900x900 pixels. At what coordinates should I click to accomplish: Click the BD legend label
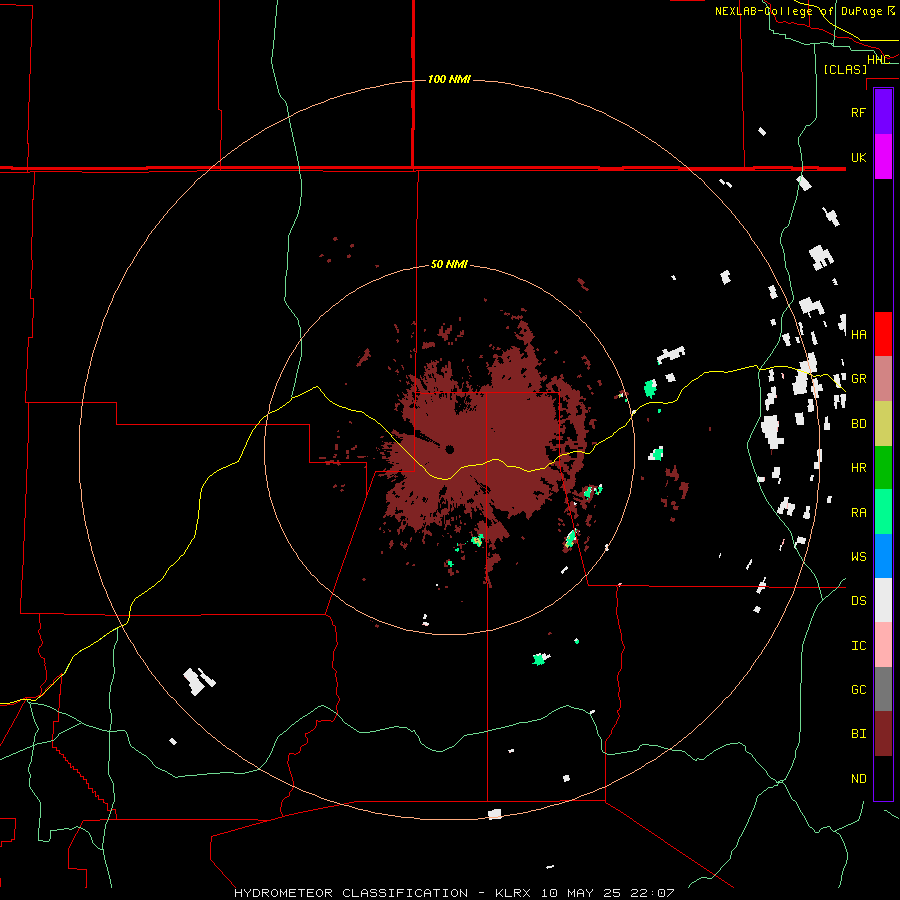coord(858,424)
